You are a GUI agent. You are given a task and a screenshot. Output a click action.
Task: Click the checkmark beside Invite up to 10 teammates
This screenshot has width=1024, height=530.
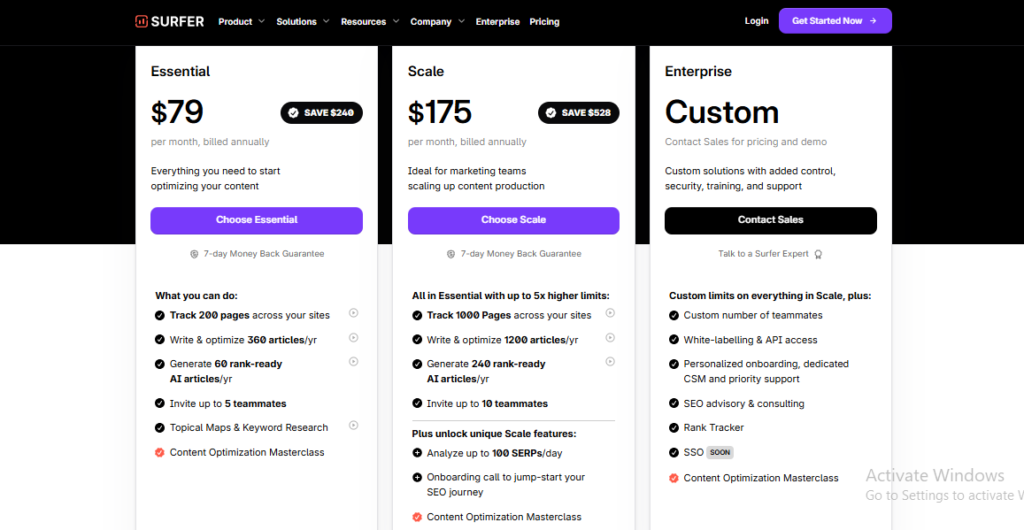tap(417, 403)
